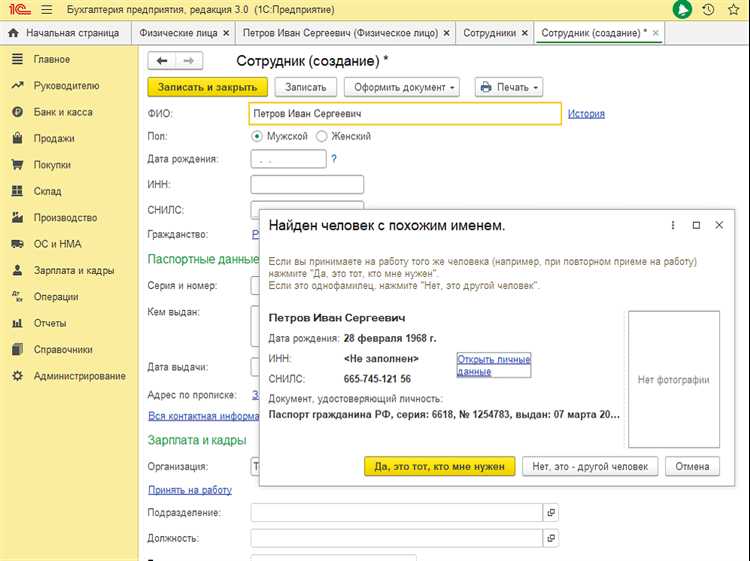Image resolution: width=750 pixels, height=561 pixels.
Task: Open the Зарплата и кадры sidebar section
Action: 74,270
